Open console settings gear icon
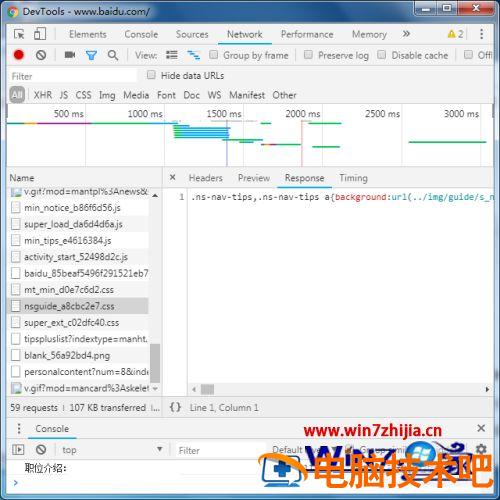This screenshot has width=500, height=500. [x=481, y=449]
